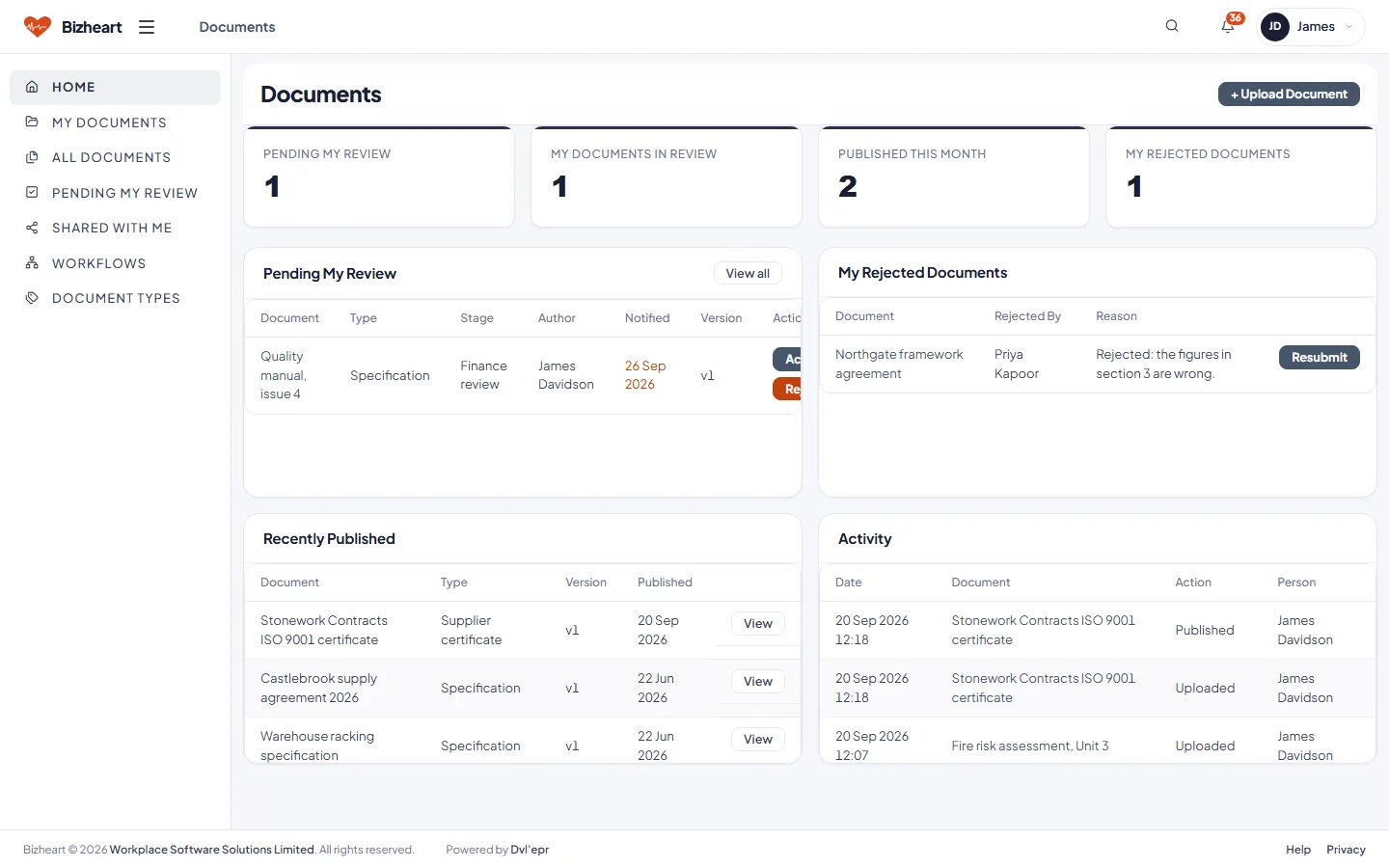Click the Home house icon in sidebar
This screenshot has height=868, width=1389.
pyautogui.click(x=32, y=87)
